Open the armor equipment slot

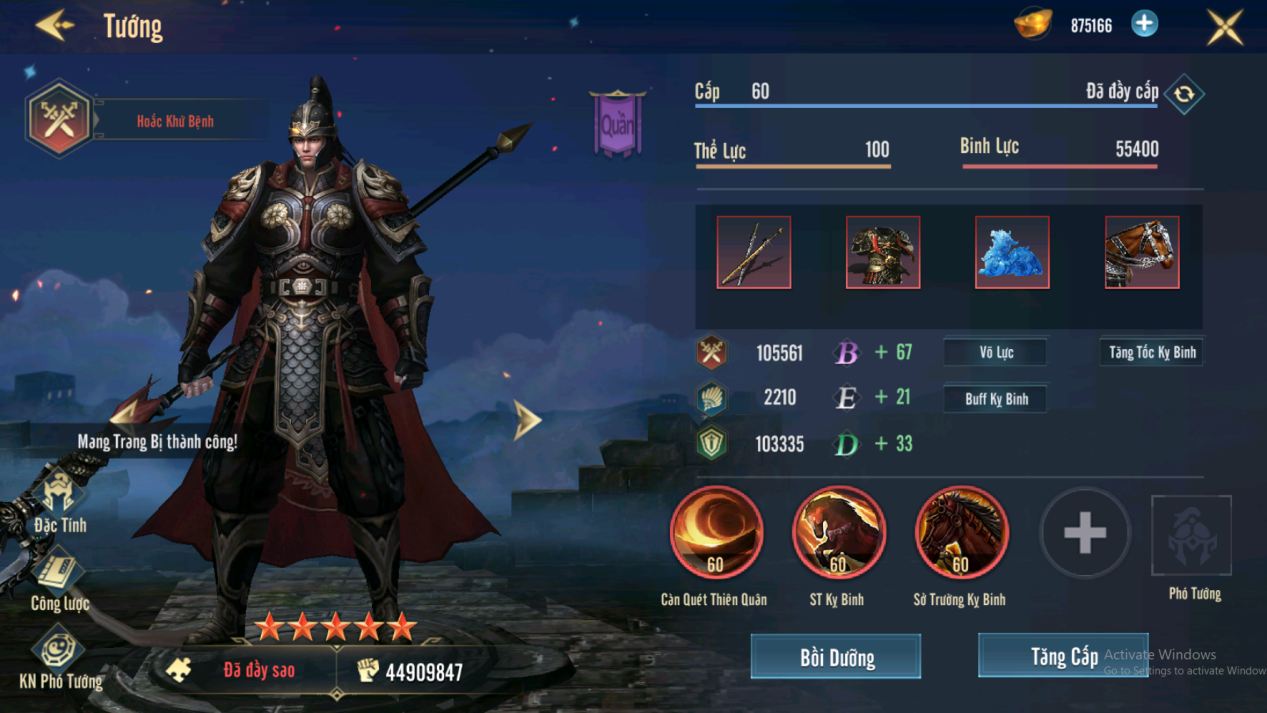click(883, 252)
